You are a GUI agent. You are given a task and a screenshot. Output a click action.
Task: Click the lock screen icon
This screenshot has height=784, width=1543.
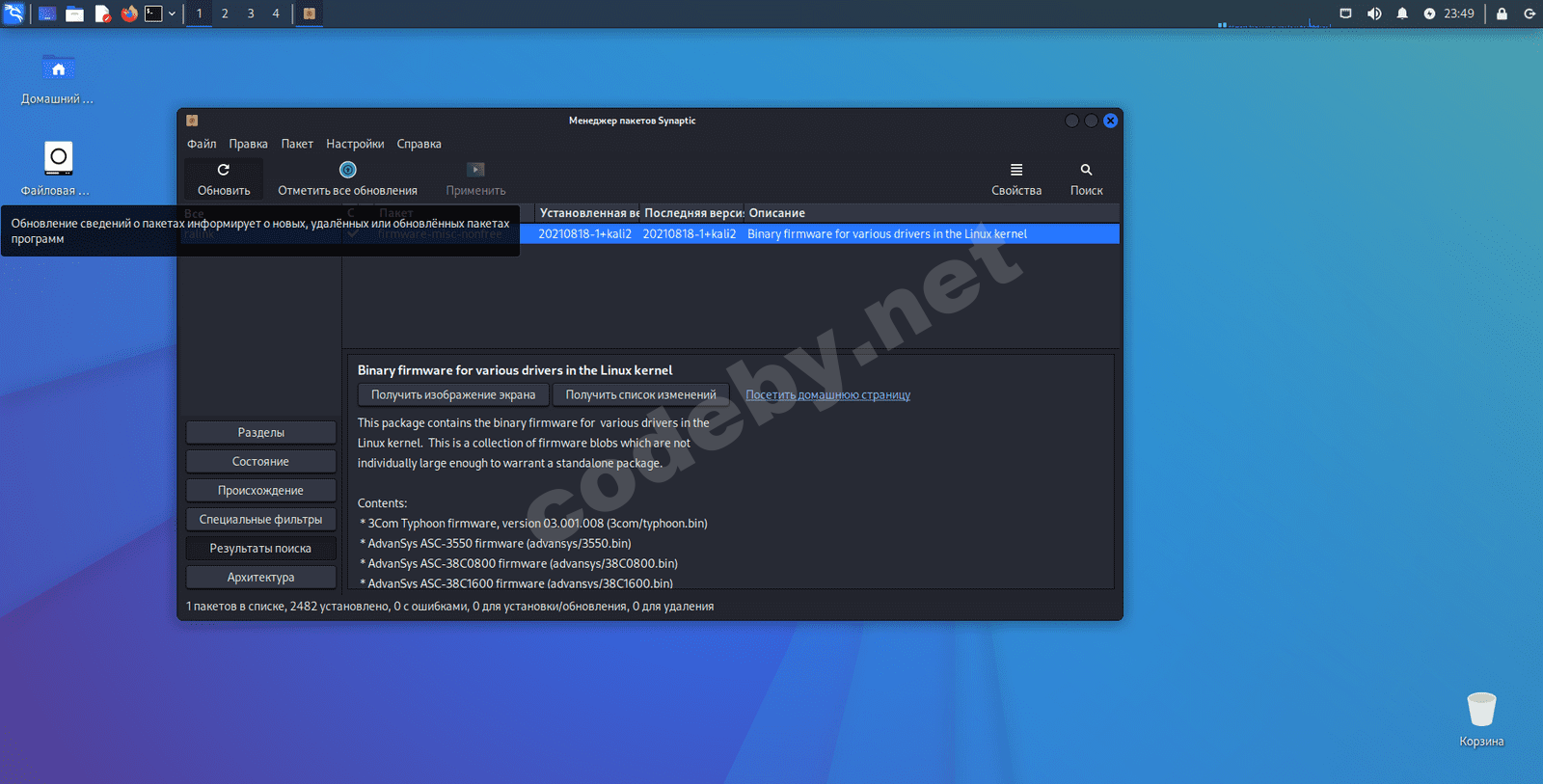click(x=1502, y=14)
